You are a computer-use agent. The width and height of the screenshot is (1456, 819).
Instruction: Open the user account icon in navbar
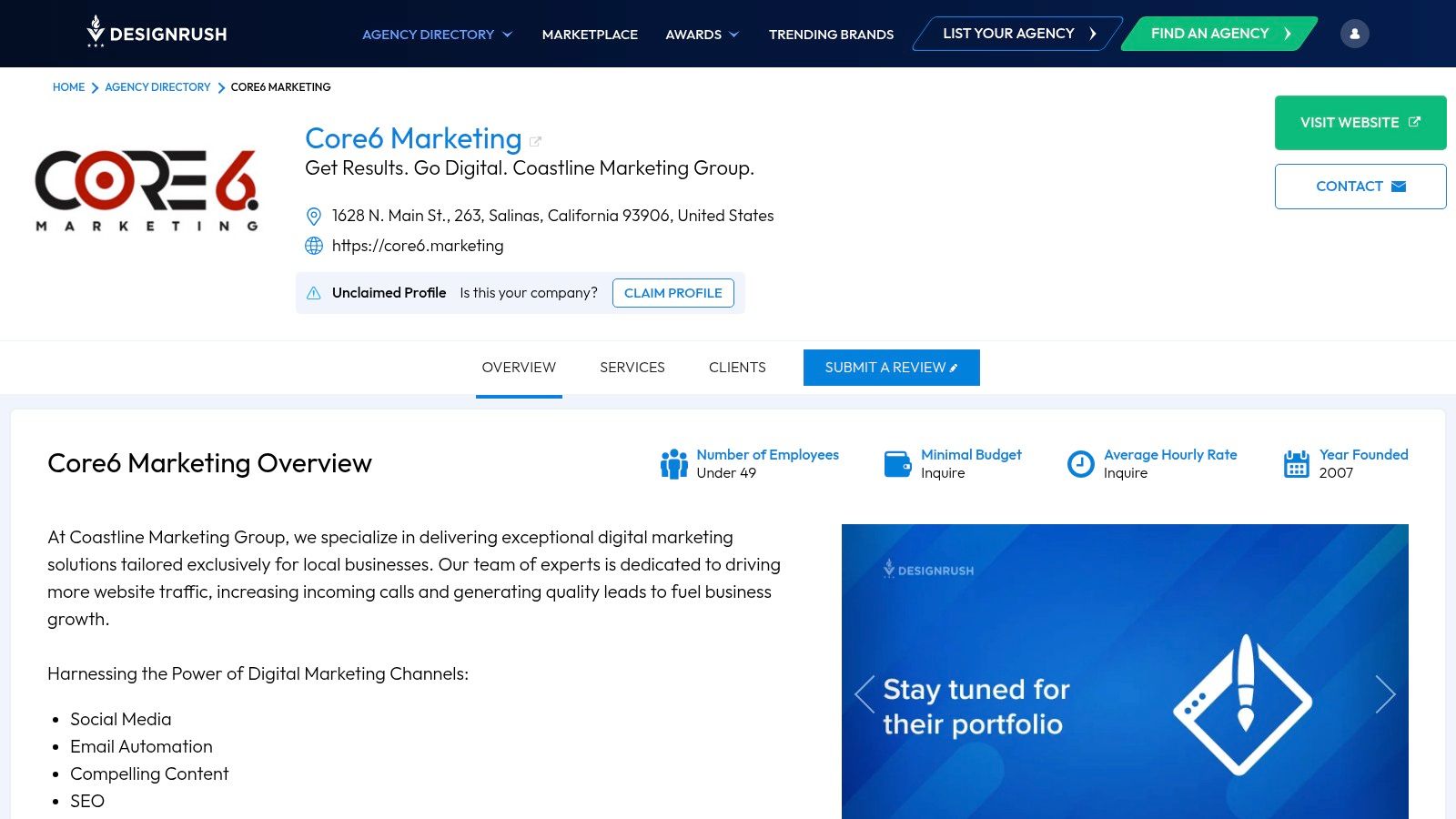(x=1355, y=33)
